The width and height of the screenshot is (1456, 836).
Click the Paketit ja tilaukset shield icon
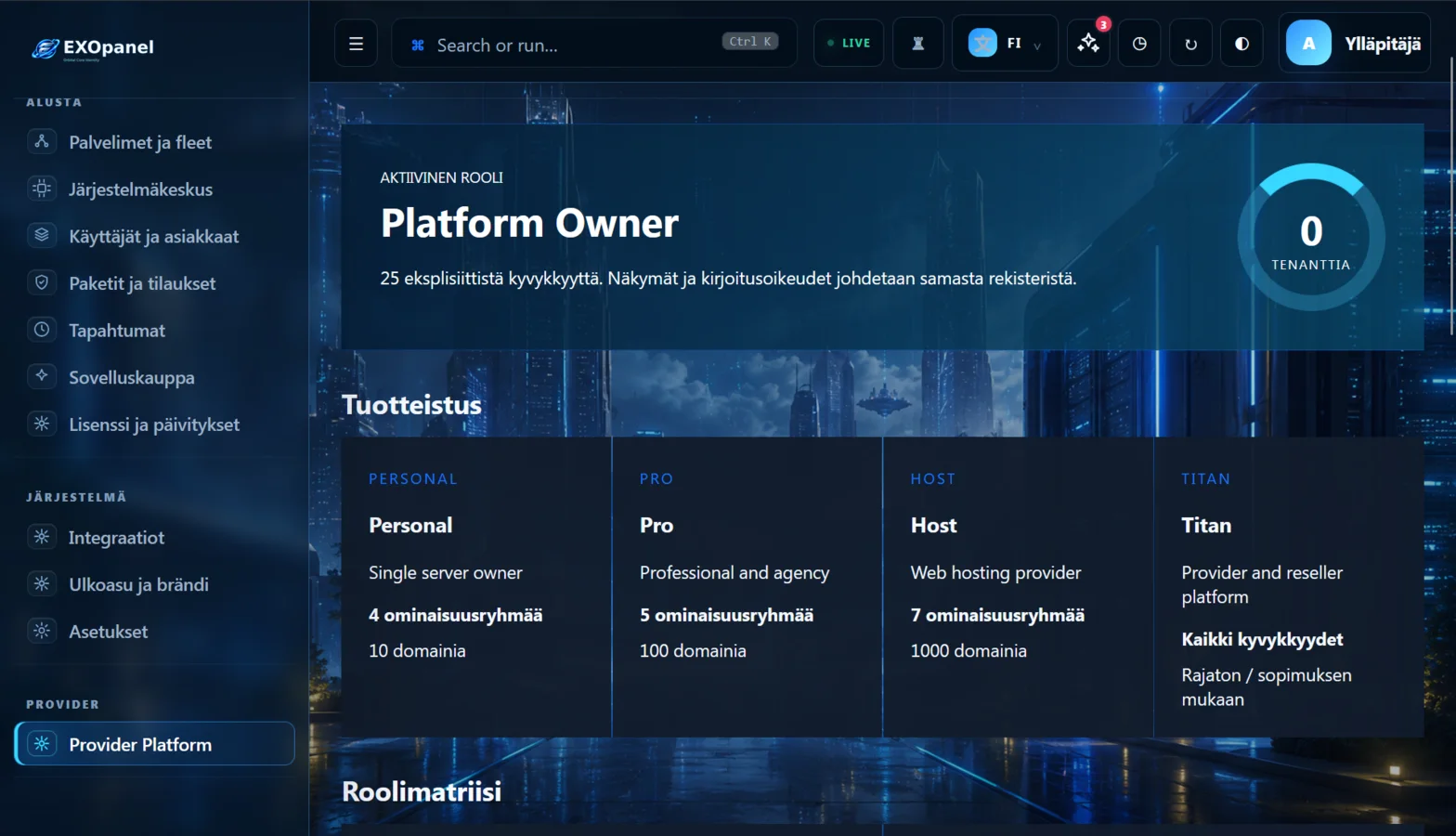[x=42, y=283]
